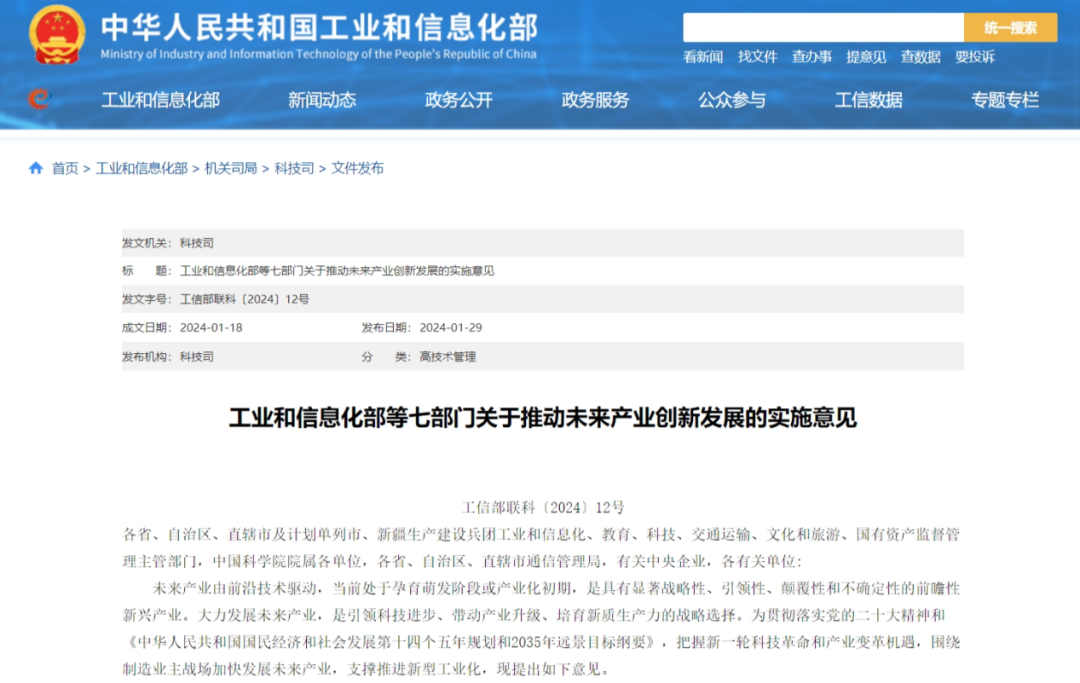Open the 政务公开 nav menu

click(459, 101)
